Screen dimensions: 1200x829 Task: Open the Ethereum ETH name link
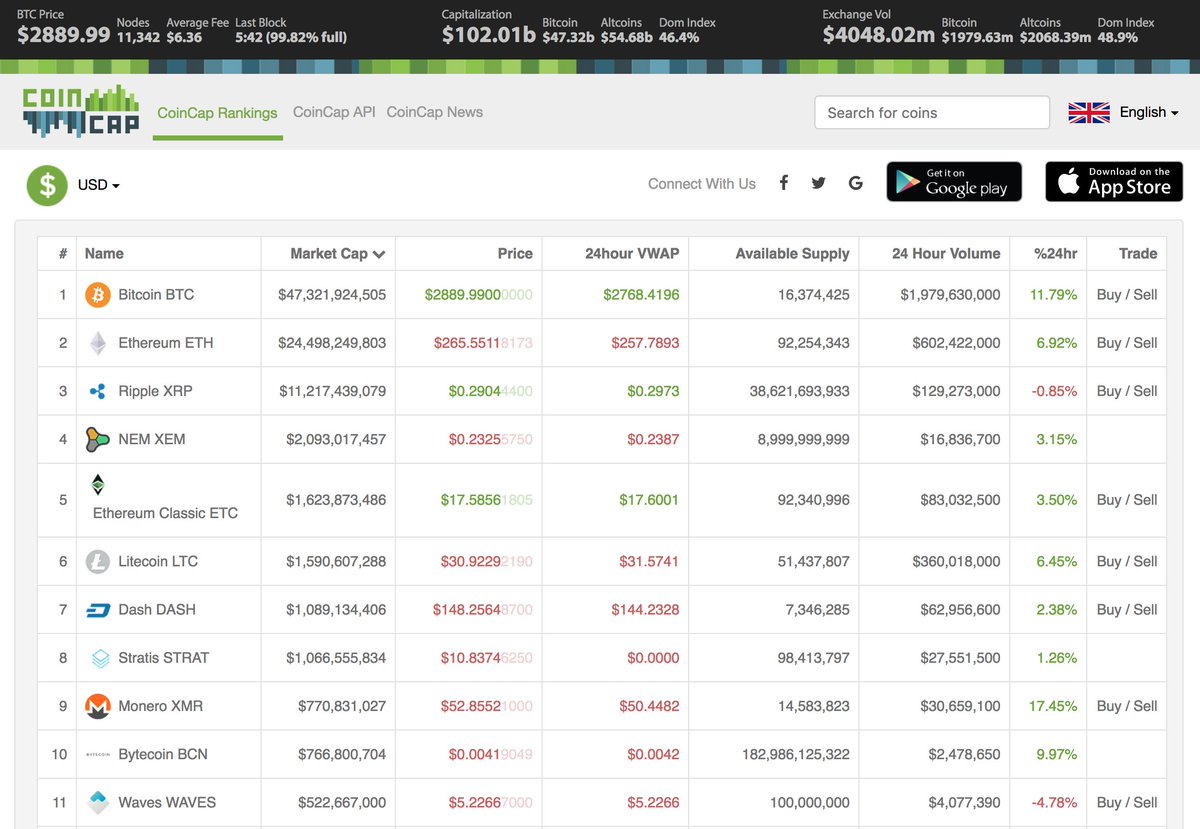pyautogui.click(x=165, y=343)
